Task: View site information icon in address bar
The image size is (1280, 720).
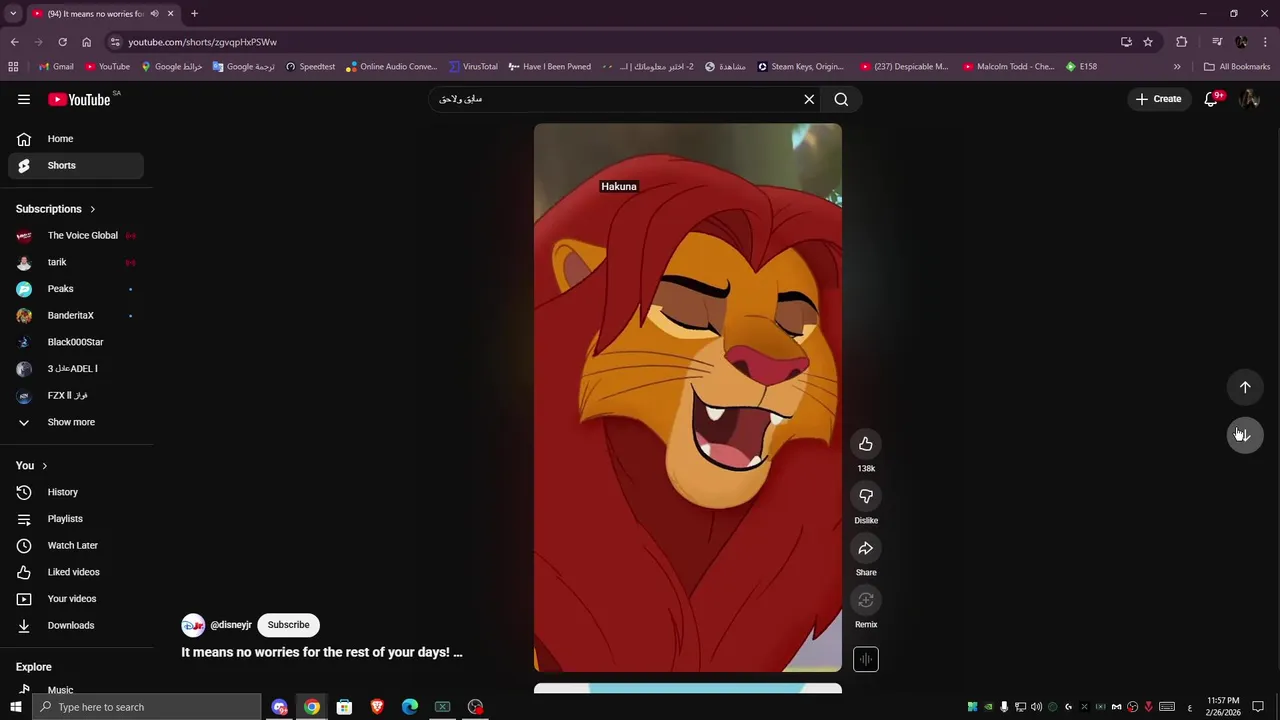Action: pos(115,42)
